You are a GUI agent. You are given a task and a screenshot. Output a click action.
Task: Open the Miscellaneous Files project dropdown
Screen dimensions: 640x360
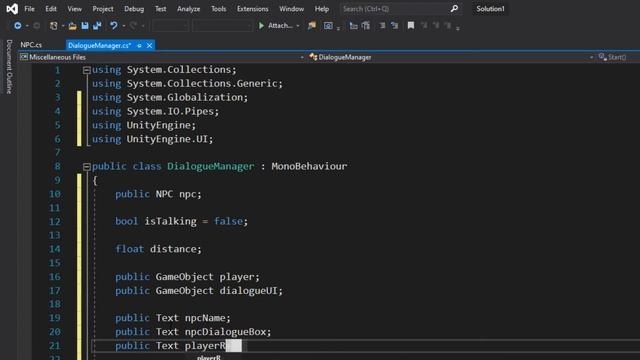coord(162,57)
